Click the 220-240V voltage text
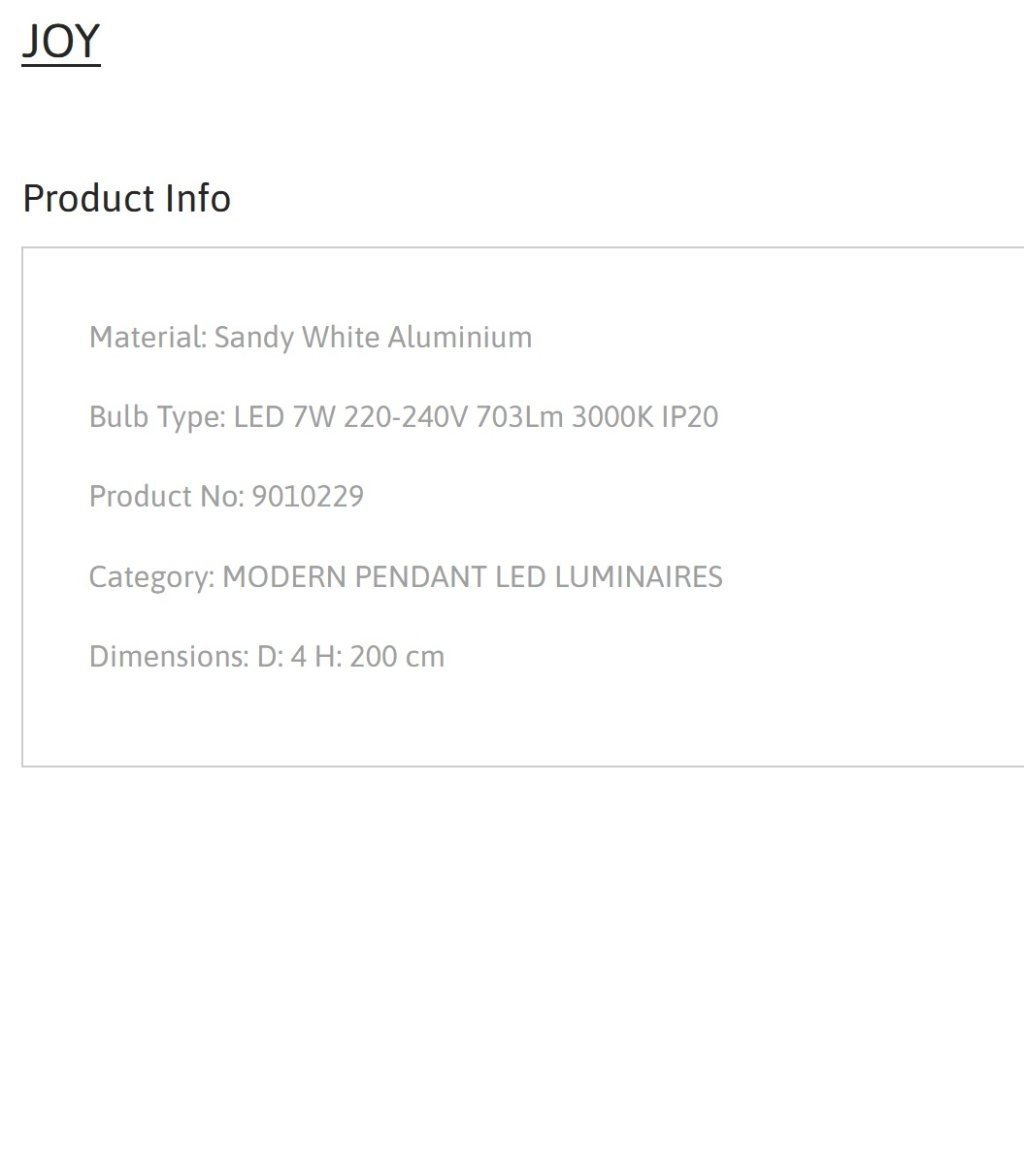 tap(406, 417)
